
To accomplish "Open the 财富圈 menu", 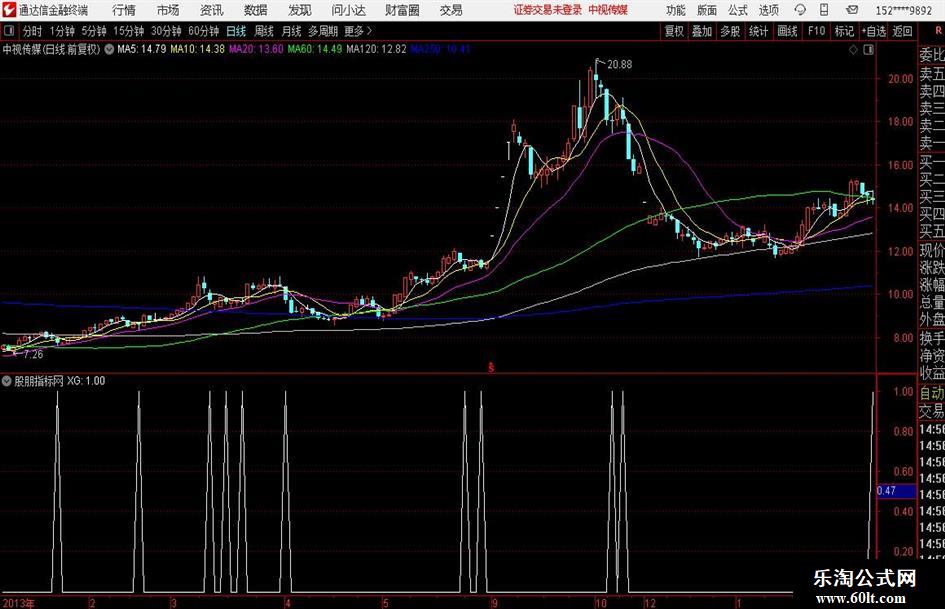I will point(402,10).
